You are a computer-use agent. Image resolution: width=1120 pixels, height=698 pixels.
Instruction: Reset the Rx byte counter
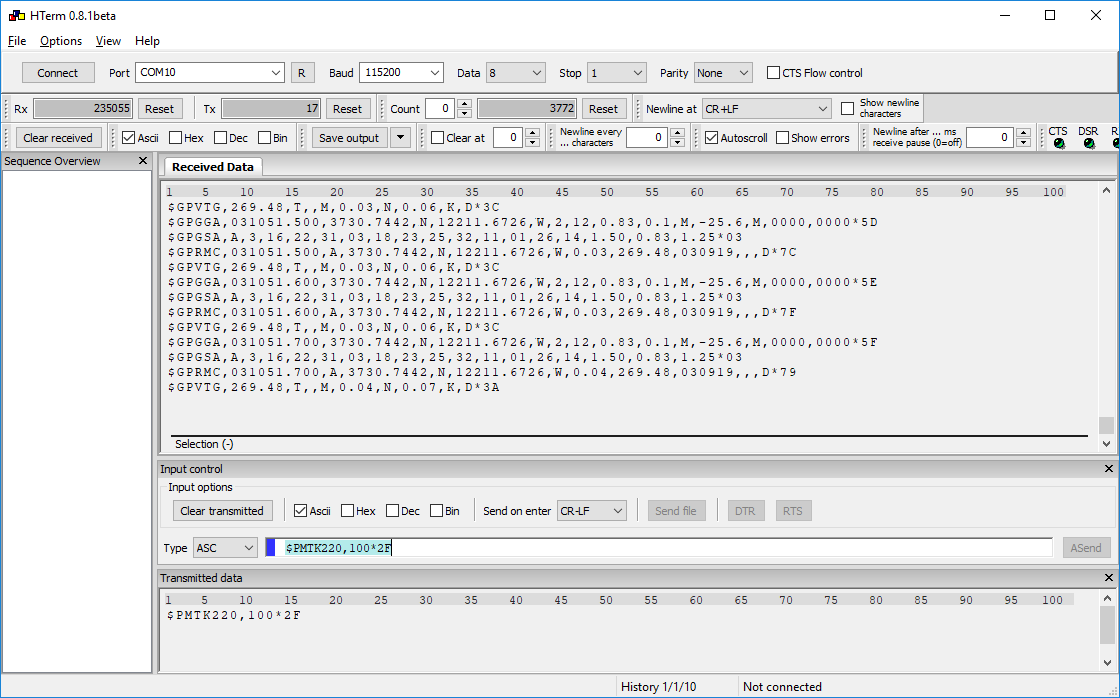click(159, 109)
